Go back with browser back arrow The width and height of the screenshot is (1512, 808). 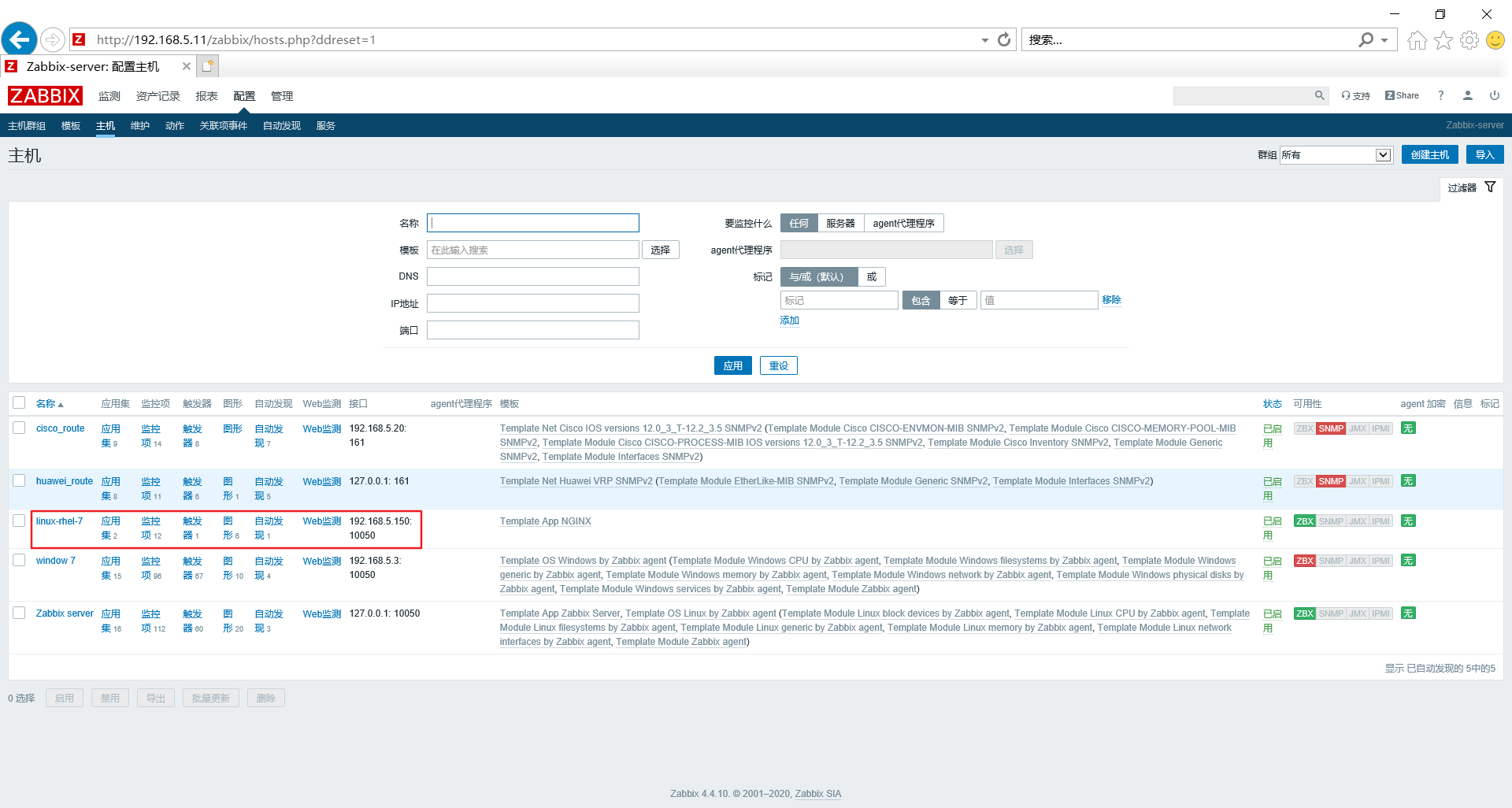[x=20, y=39]
